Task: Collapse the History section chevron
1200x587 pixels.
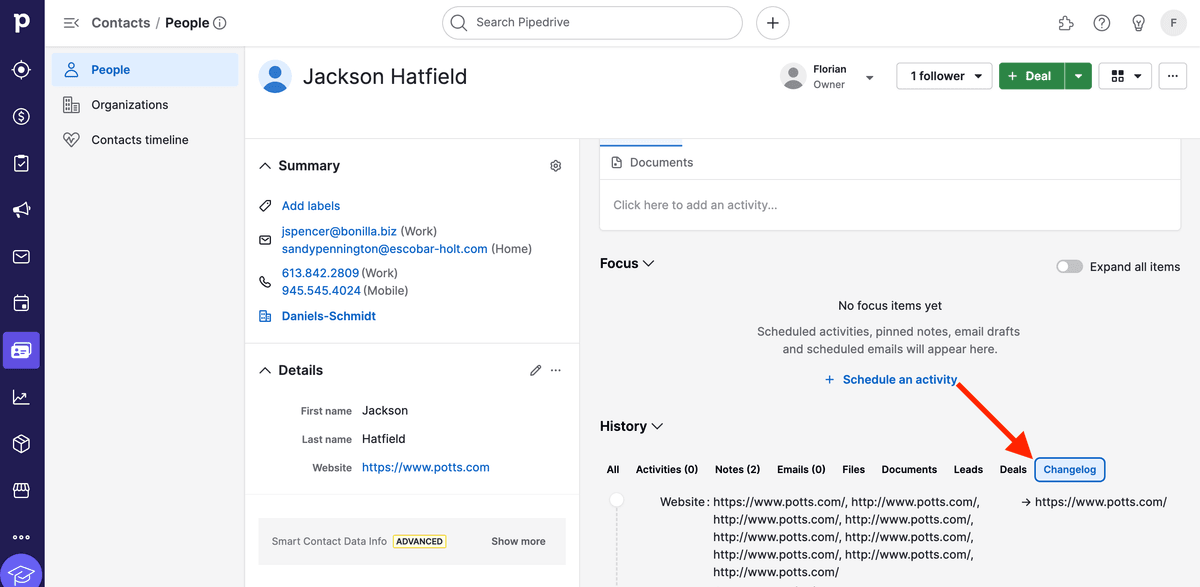Action: click(x=657, y=426)
